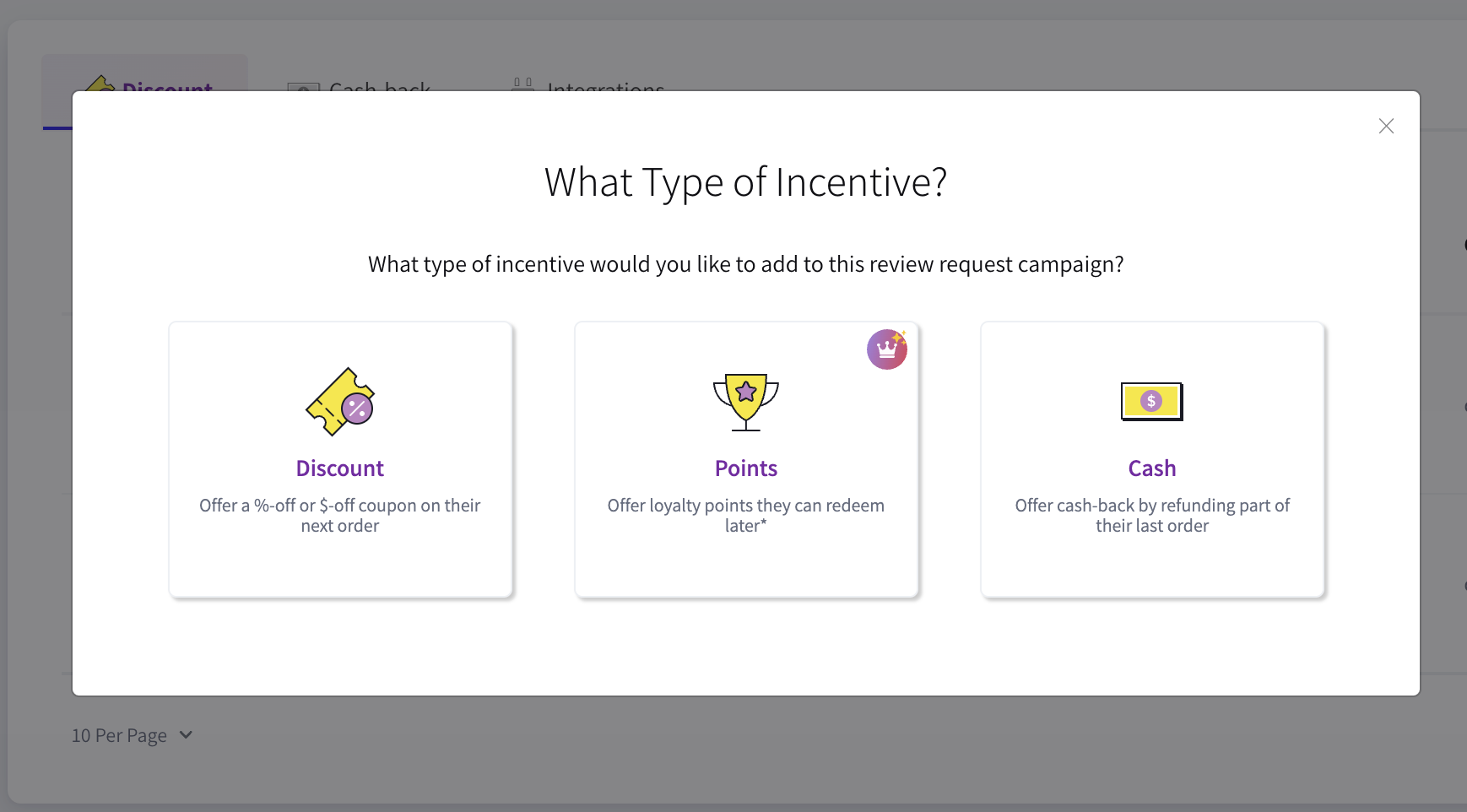Viewport: 1467px width, 812px height.
Task: Dismiss the What Type of Incentive dialog
Action: [x=1385, y=126]
